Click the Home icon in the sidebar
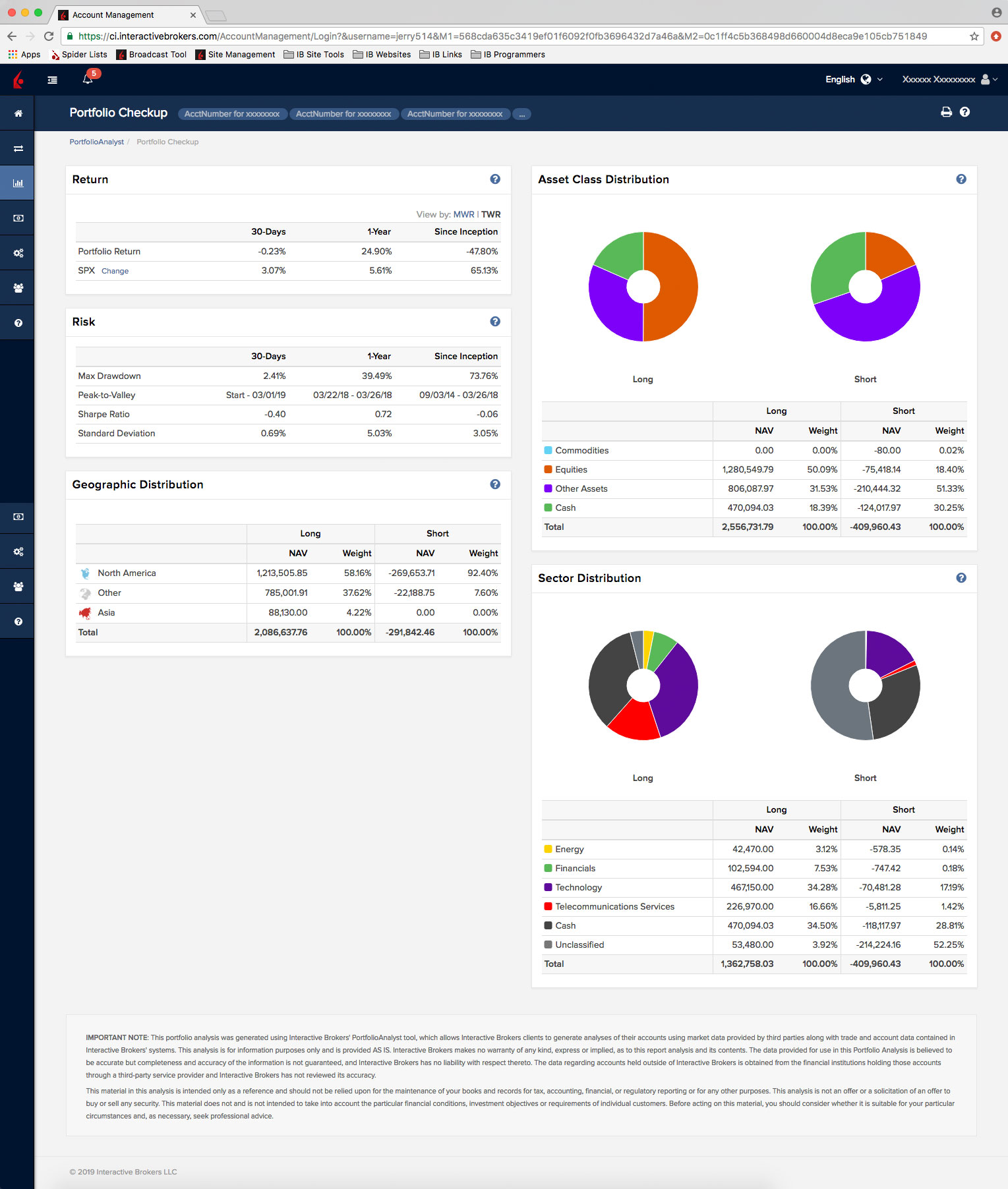The height and width of the screenshot is (1189, 1008). coord(18,113)
